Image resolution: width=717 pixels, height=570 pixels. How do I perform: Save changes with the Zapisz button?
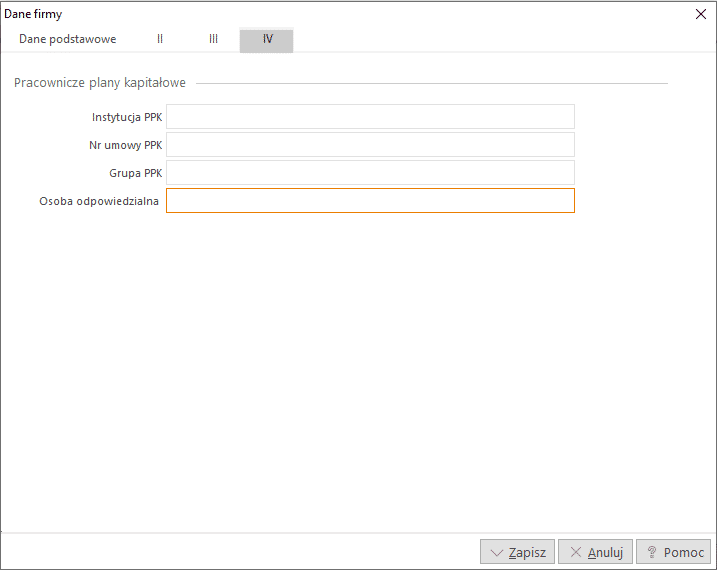click(x=517, y=552)
